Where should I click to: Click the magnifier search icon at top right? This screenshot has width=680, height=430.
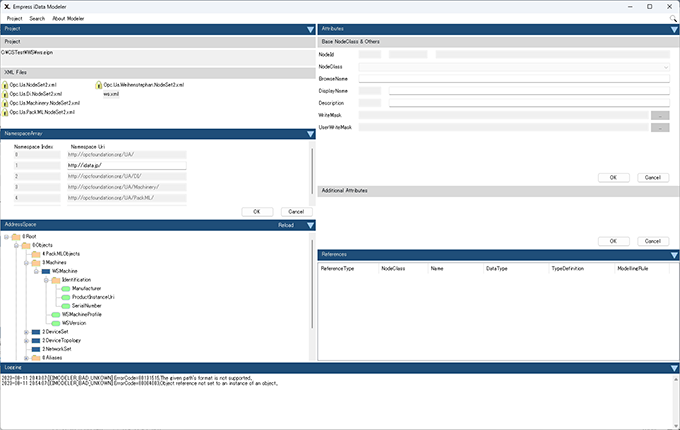coord(673,19)
